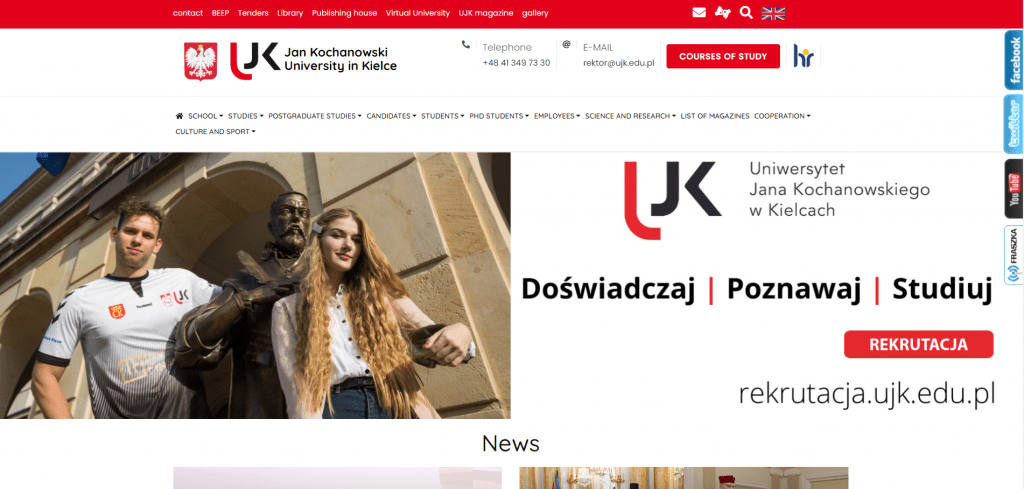The height and width of the screenshot is (489, 1024).
Task: Open the Twitter side tab
Action: pos(1014,124)
